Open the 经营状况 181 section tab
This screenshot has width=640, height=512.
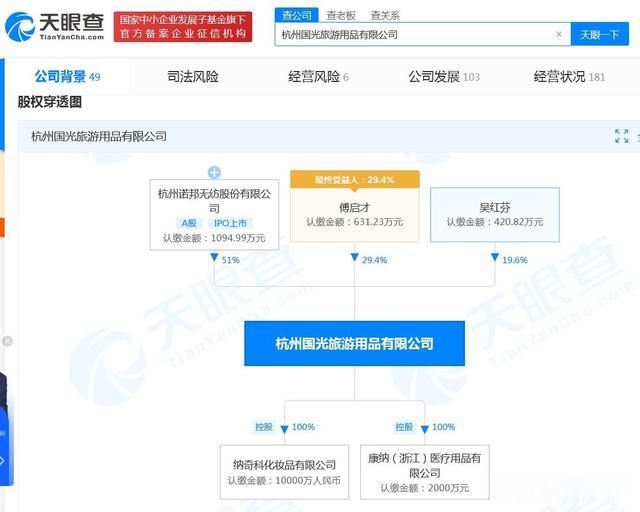(x=569, y=76)
